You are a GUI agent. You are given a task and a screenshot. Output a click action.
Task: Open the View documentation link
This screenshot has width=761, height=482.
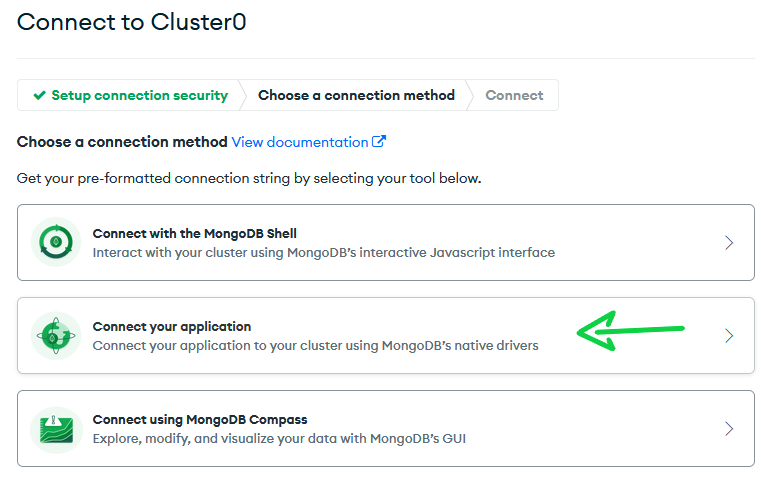(299, 142)
